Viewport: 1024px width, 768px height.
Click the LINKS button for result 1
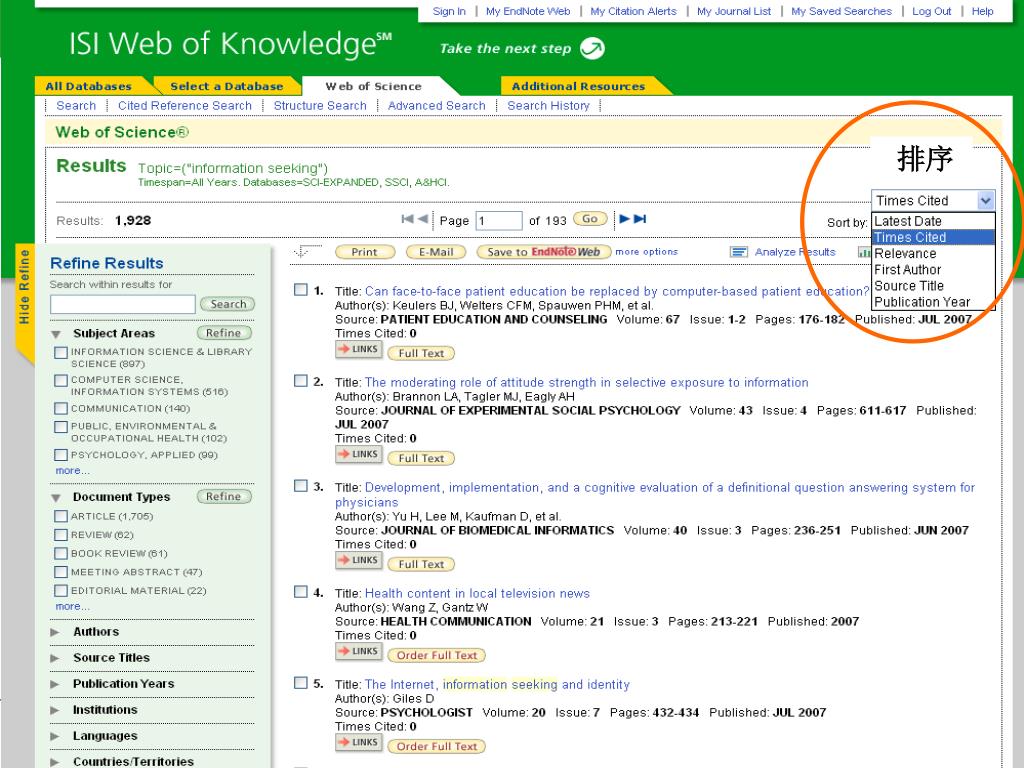tap(359, 349)
